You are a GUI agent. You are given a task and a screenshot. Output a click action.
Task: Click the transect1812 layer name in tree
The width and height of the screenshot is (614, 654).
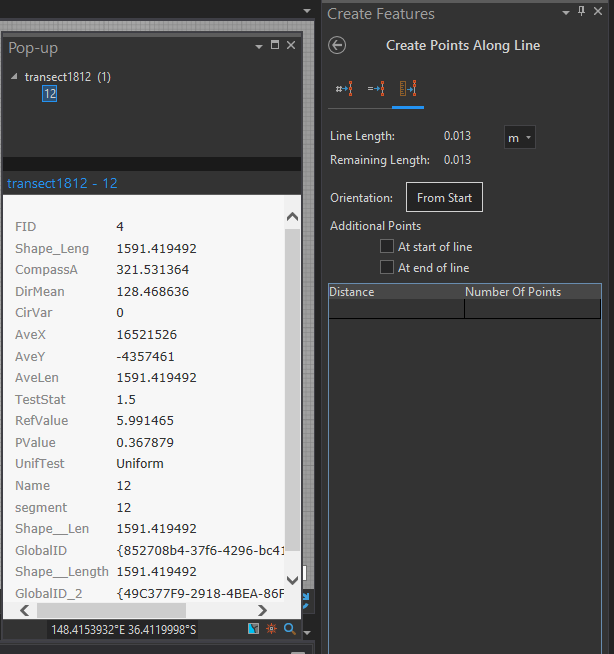point(58,77)
